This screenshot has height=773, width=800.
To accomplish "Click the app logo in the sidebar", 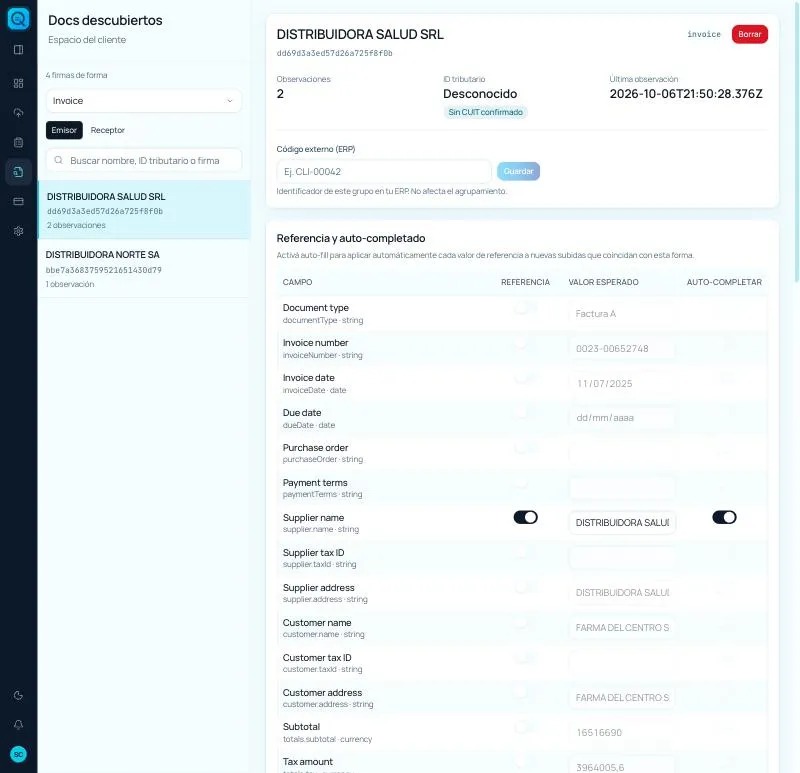I will pyautogui.click(x=18, y=19).
